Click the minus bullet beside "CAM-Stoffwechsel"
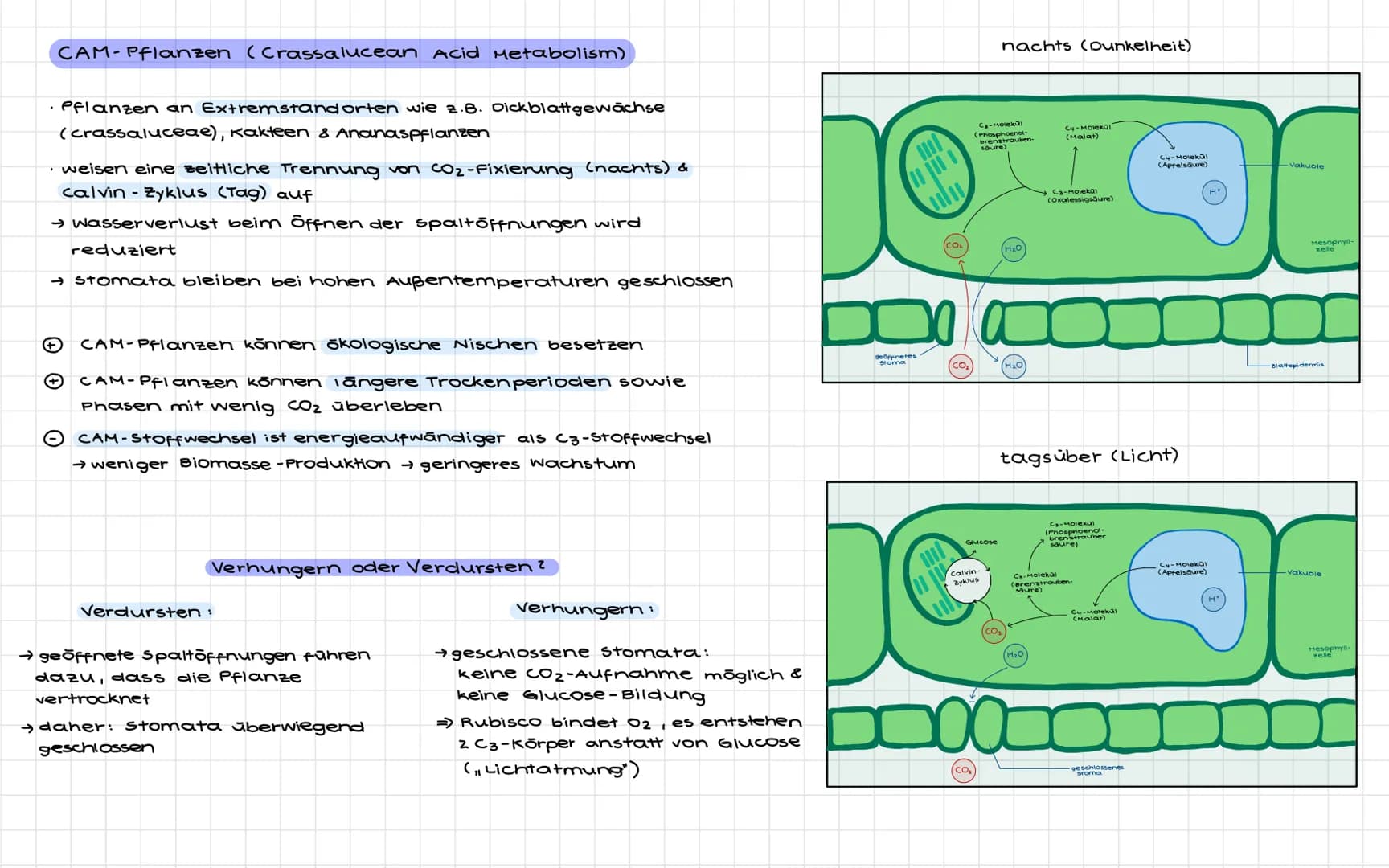This screenshot has height=868, width=1389. (53, 439)
